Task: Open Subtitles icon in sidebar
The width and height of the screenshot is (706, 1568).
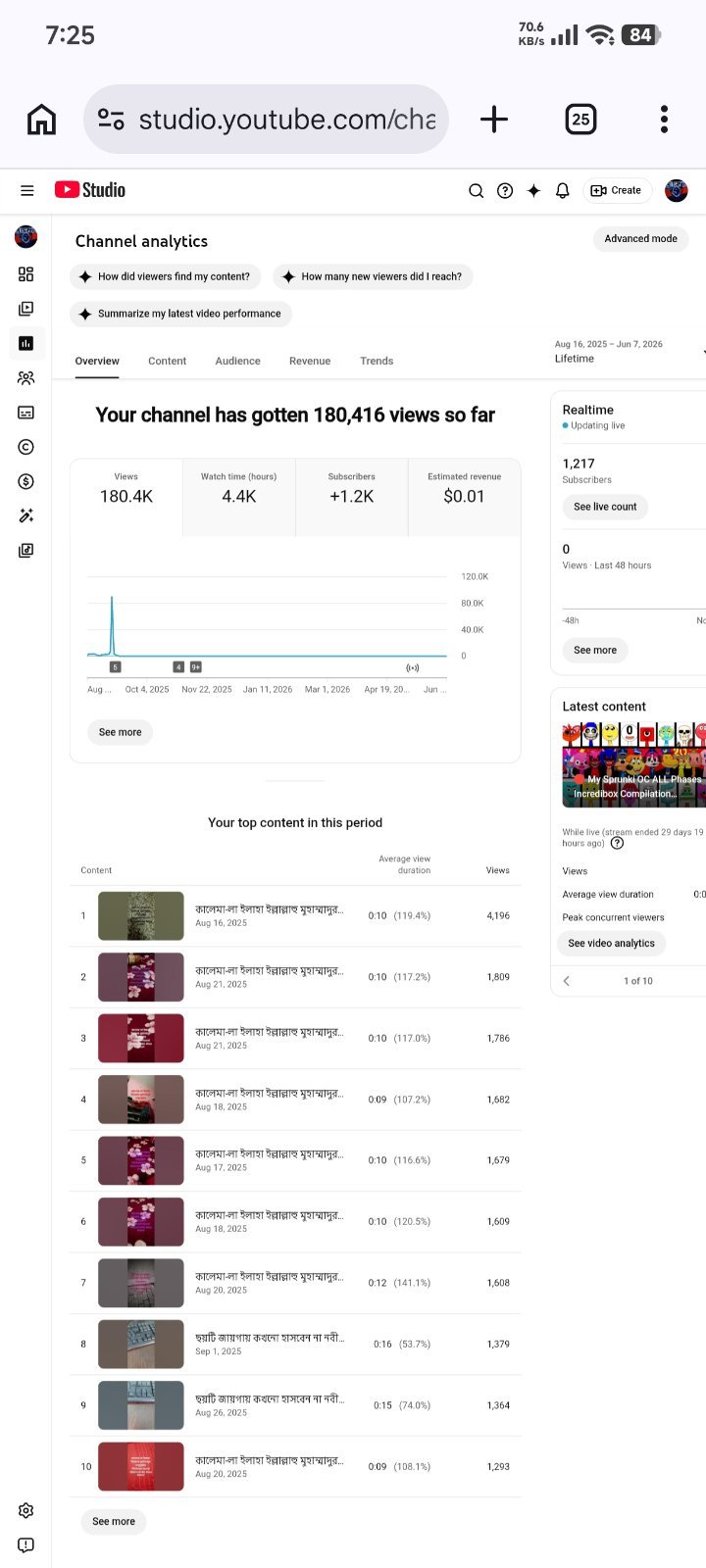Action: tap(26, 413)
